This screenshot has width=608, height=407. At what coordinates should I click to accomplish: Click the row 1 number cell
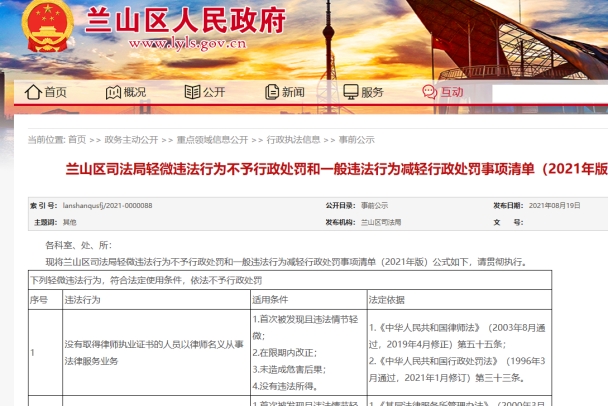[45, 353]
